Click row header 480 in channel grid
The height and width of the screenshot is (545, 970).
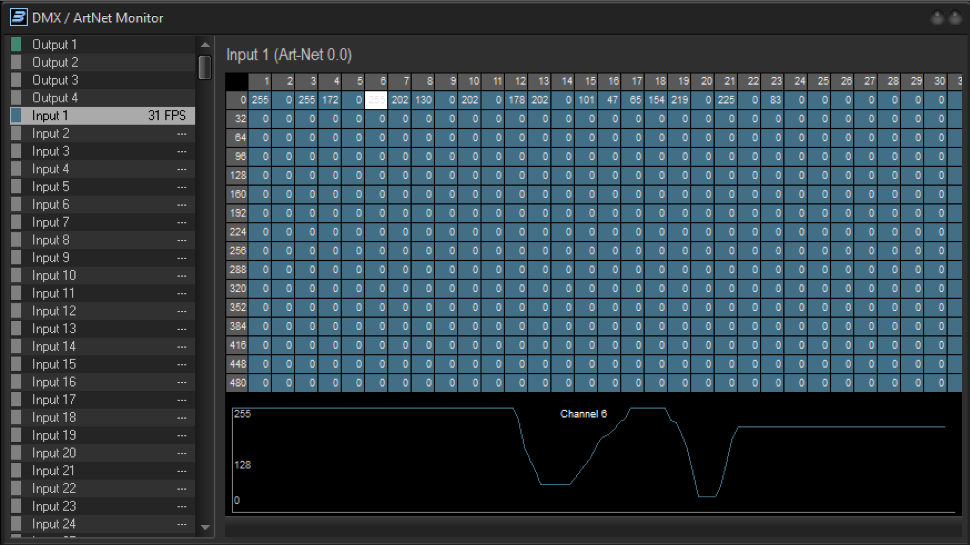237,382
